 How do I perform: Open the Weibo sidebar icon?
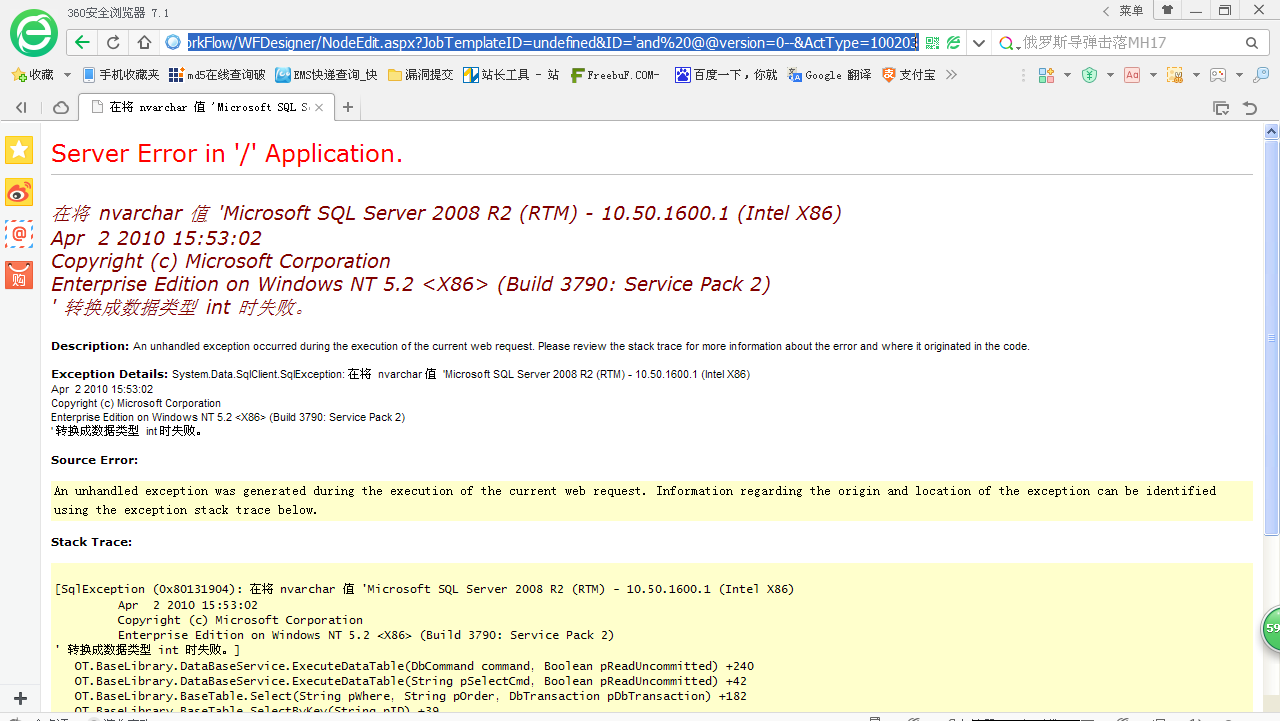(19, 192)
